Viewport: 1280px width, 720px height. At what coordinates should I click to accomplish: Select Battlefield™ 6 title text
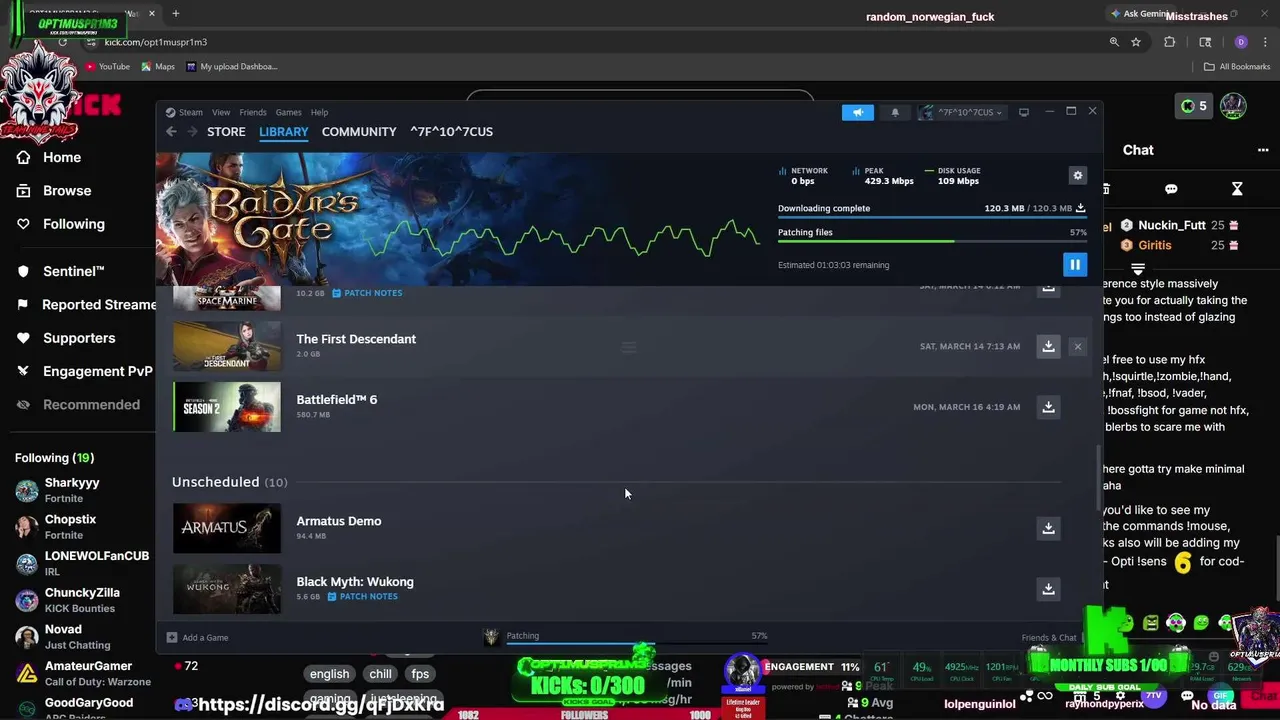[337, 400]
